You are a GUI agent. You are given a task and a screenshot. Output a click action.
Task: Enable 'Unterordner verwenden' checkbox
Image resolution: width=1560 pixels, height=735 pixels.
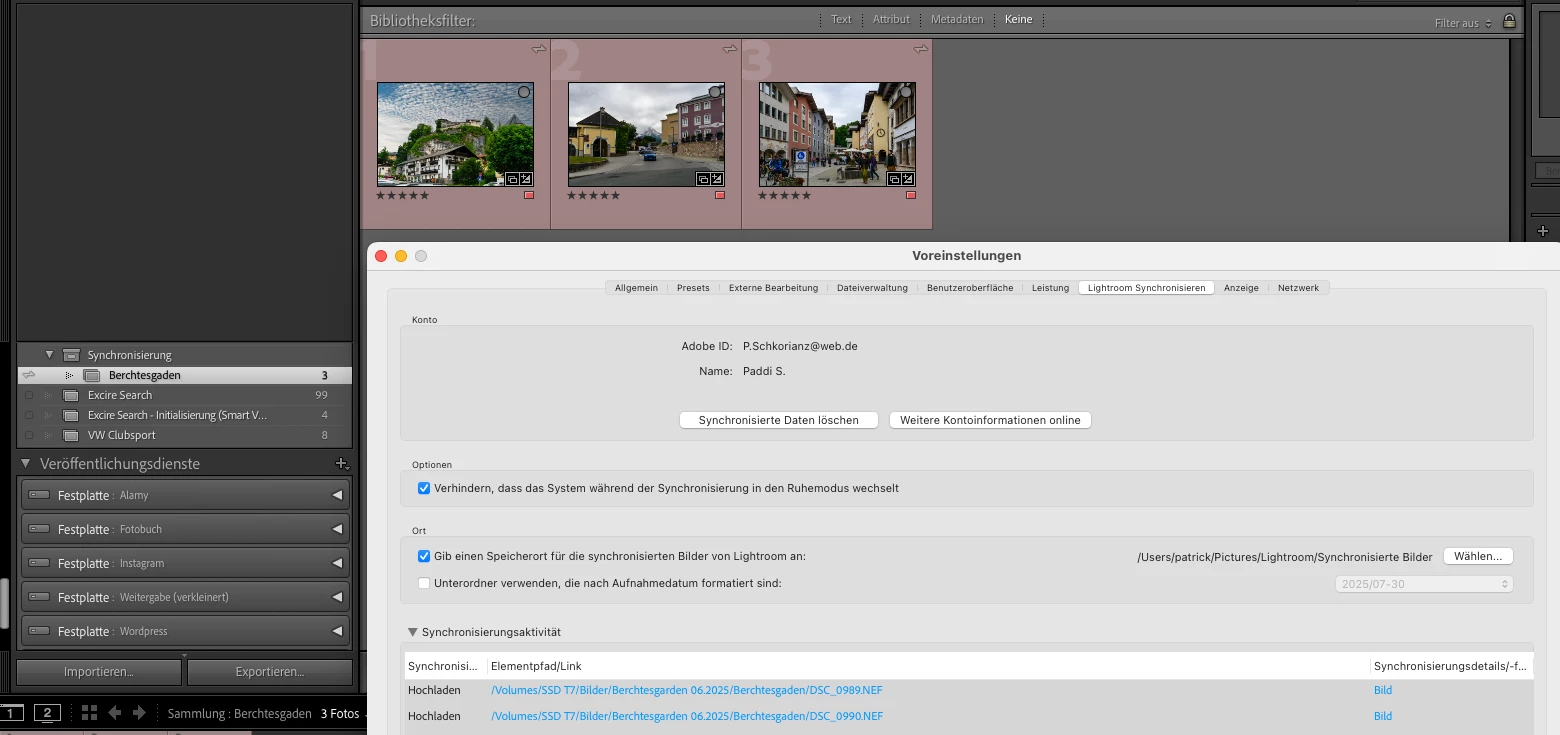424,583
